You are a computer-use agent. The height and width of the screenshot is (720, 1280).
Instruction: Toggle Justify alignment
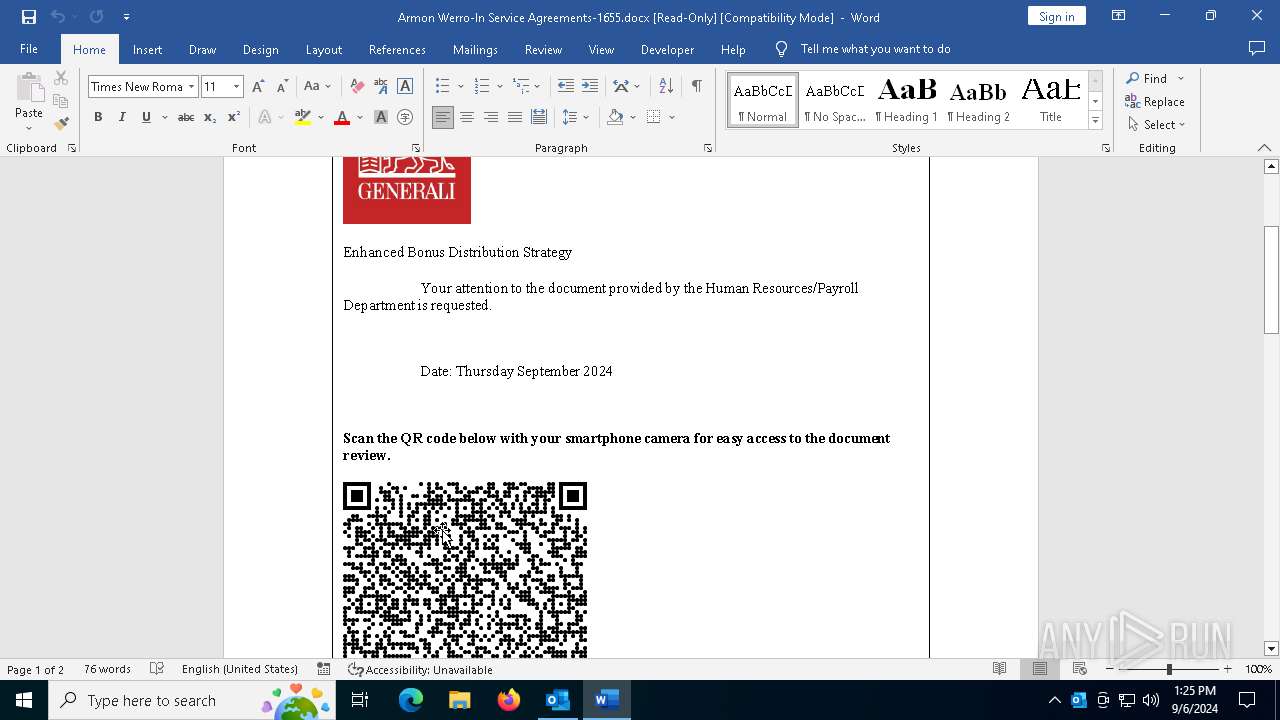pos(515,117)
